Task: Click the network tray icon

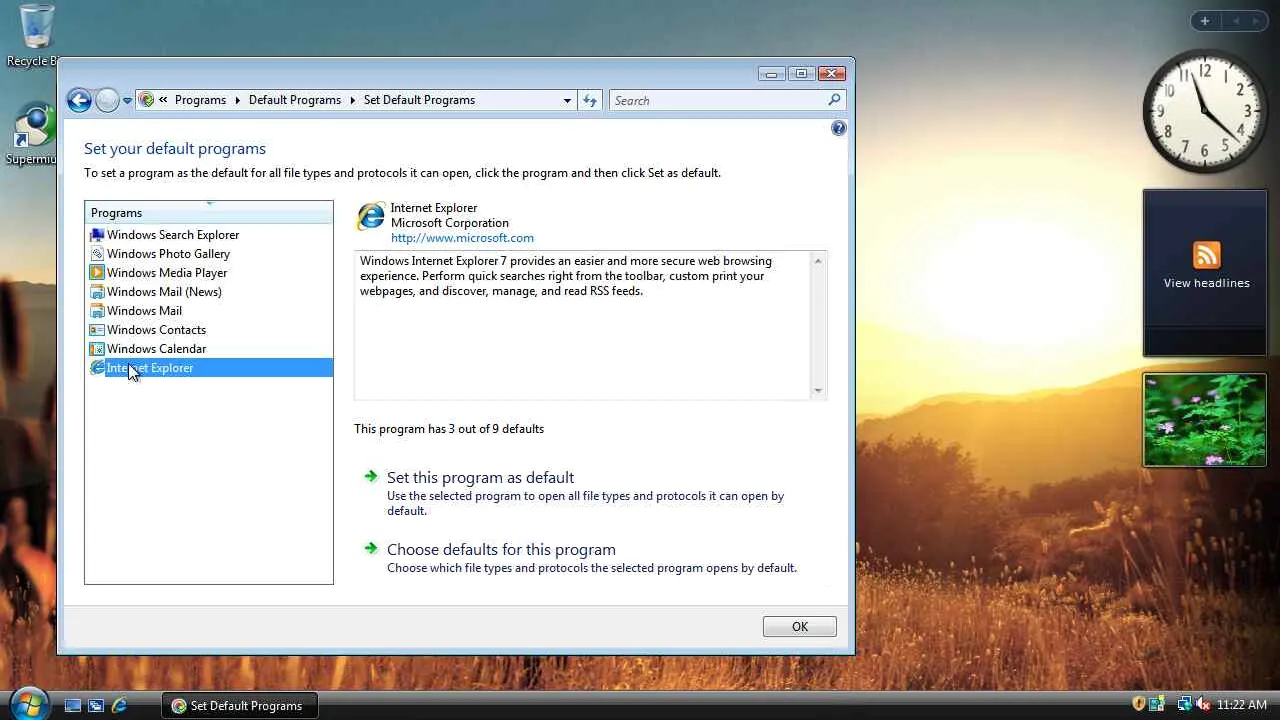Action: [1184, 705]
